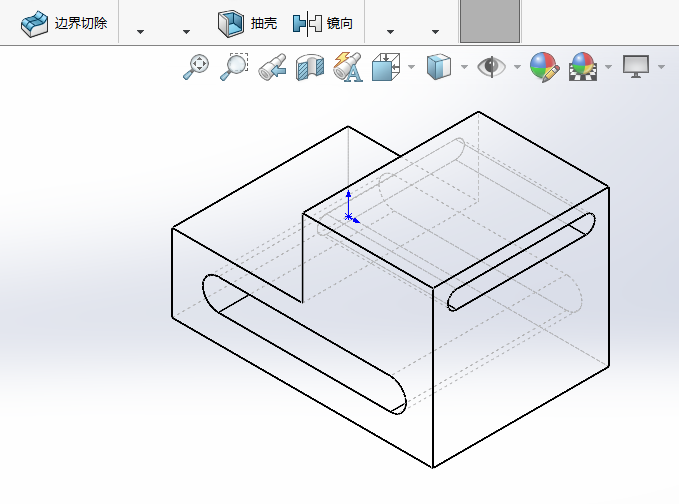Choose the Zoom to Area magnifier

point(234,67)
